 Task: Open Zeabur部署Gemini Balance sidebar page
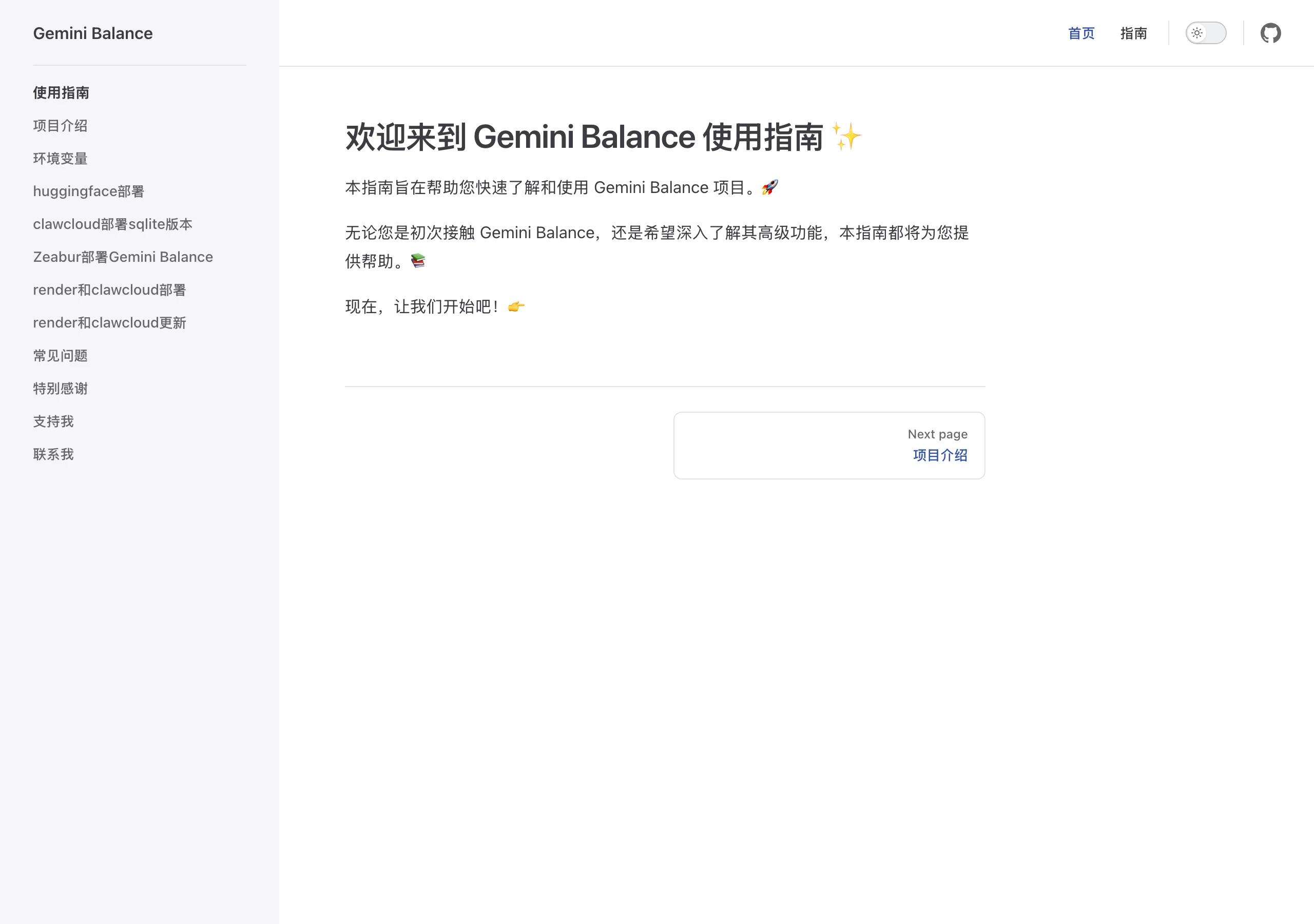click(123, 257)
